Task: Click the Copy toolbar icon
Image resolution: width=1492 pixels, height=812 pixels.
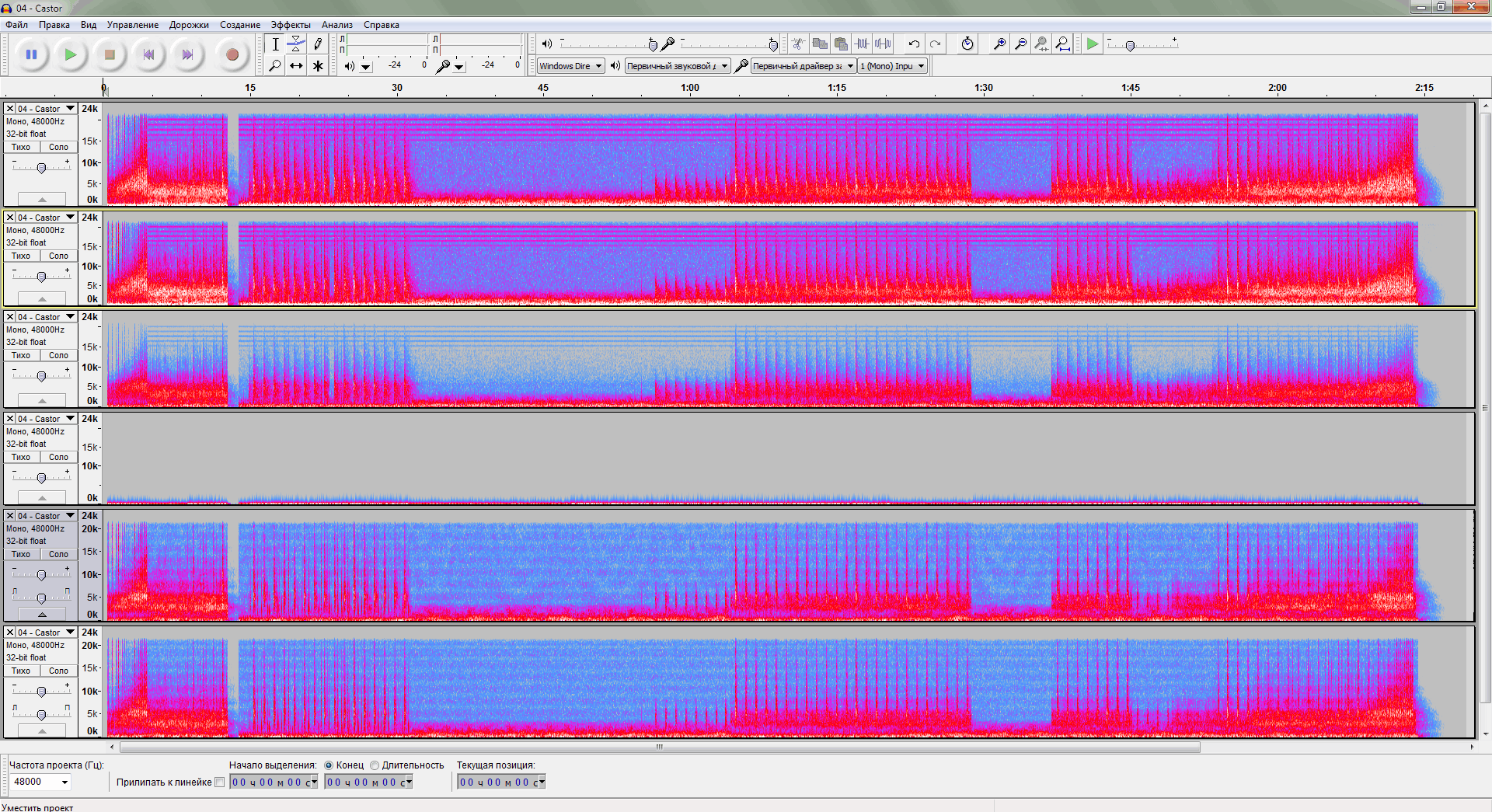Action: (820, 44)
